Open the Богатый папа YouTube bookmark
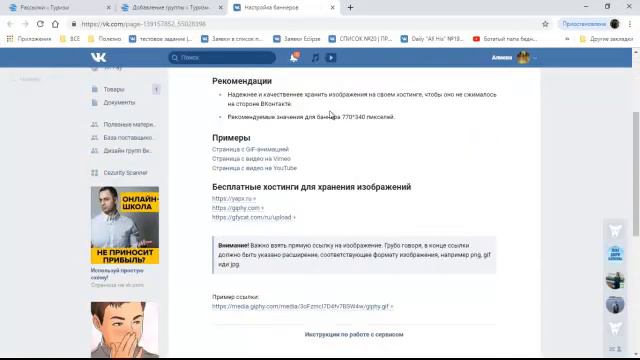Screen dimensions: 640x360 click(505, 39)
